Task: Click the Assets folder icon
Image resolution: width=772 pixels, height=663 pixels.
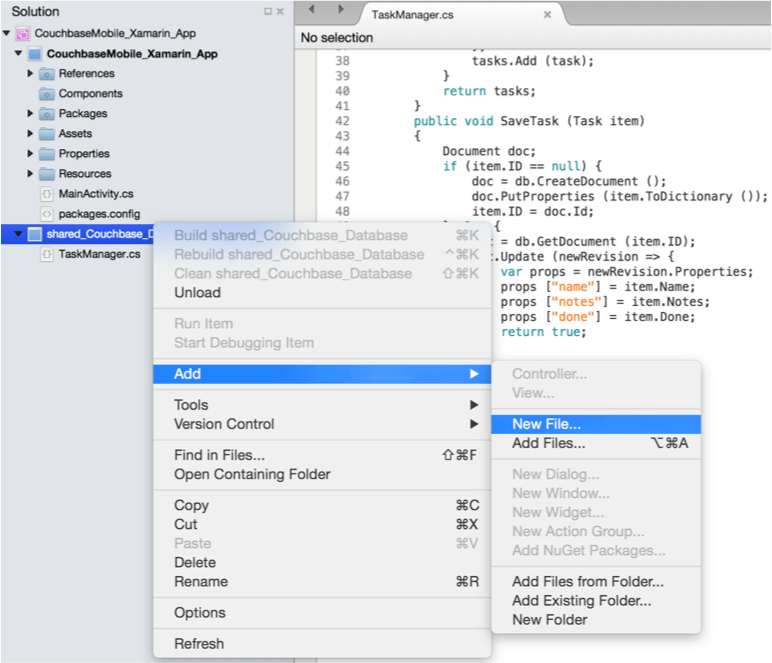Action: point(46,134)
